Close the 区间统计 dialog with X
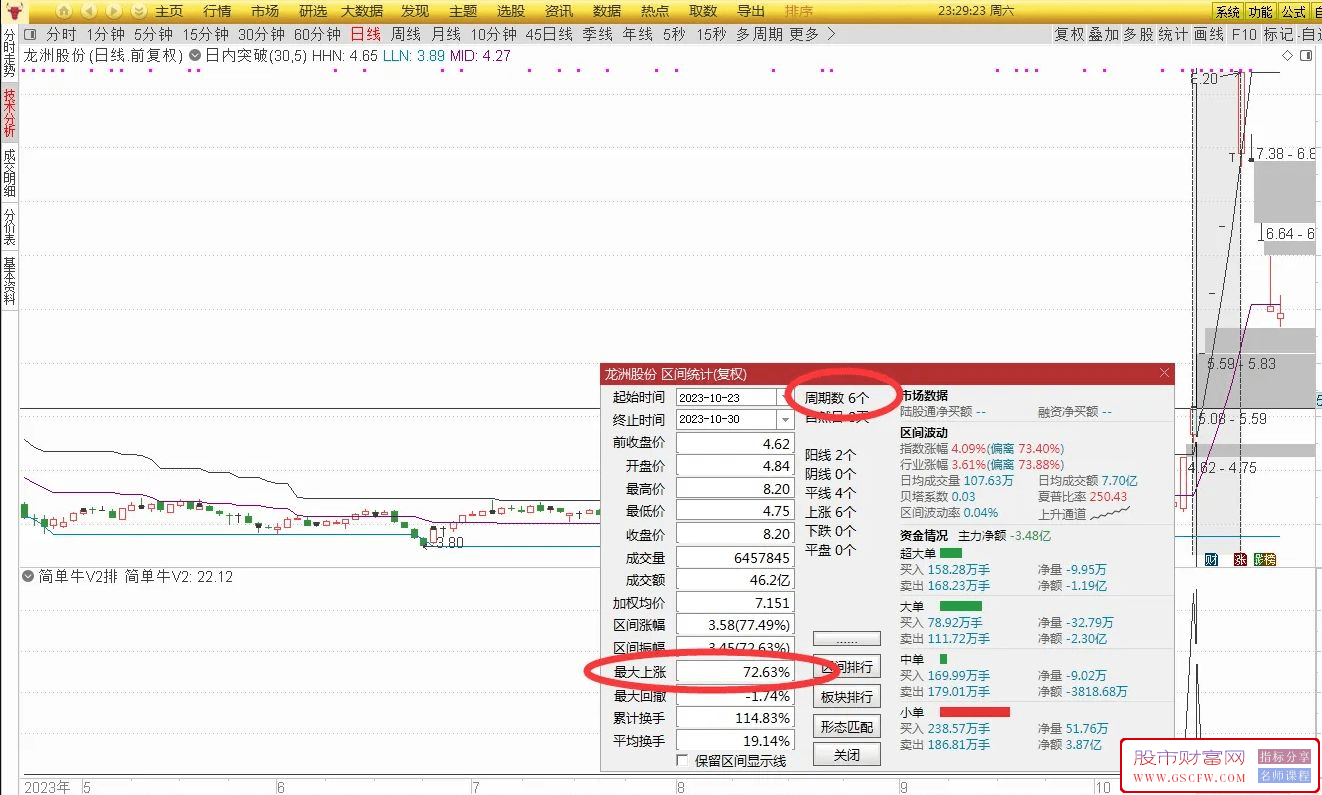Screen dimensions: 1322x795 [1164, 373]
